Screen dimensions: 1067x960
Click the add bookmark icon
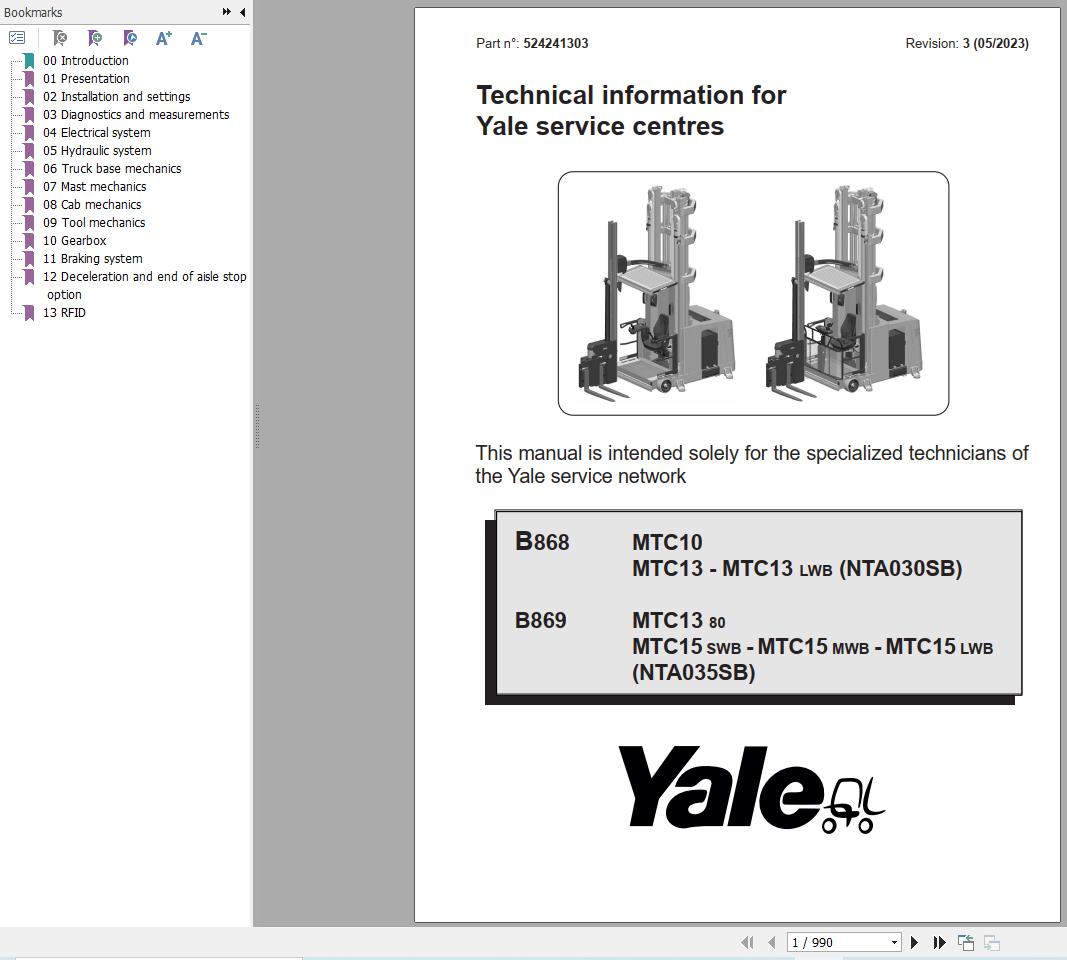click(x=95, y=38)
